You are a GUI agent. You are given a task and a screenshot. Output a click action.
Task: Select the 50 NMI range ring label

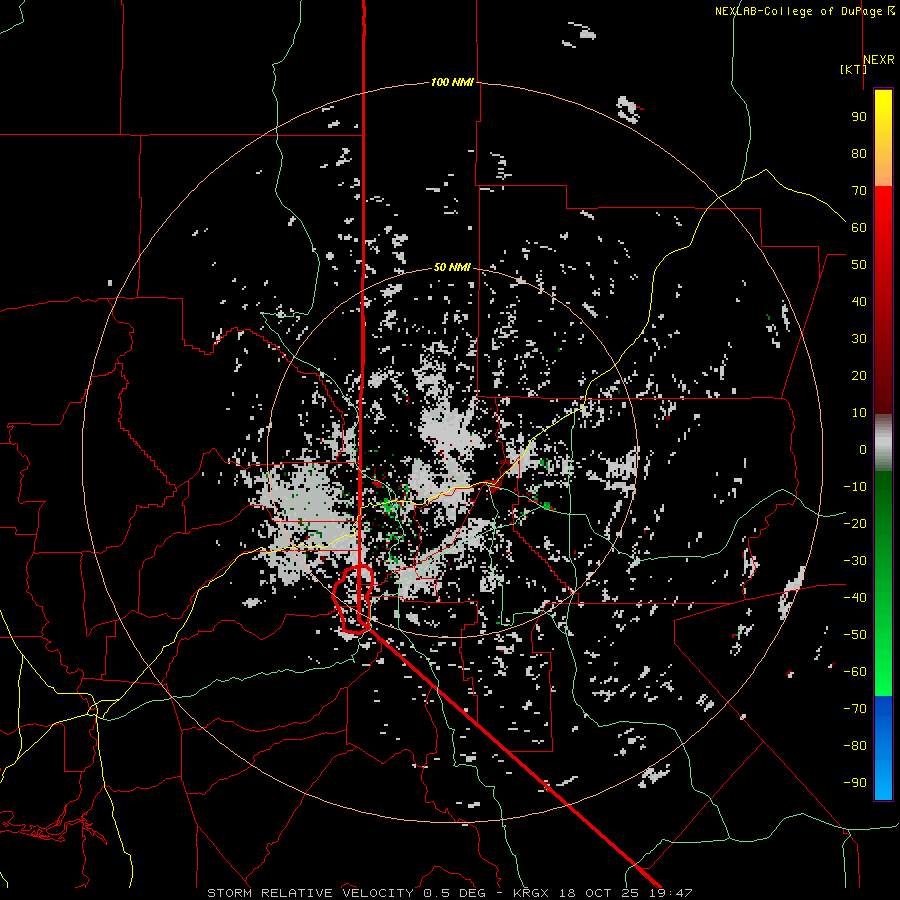(x=452, y=267)
